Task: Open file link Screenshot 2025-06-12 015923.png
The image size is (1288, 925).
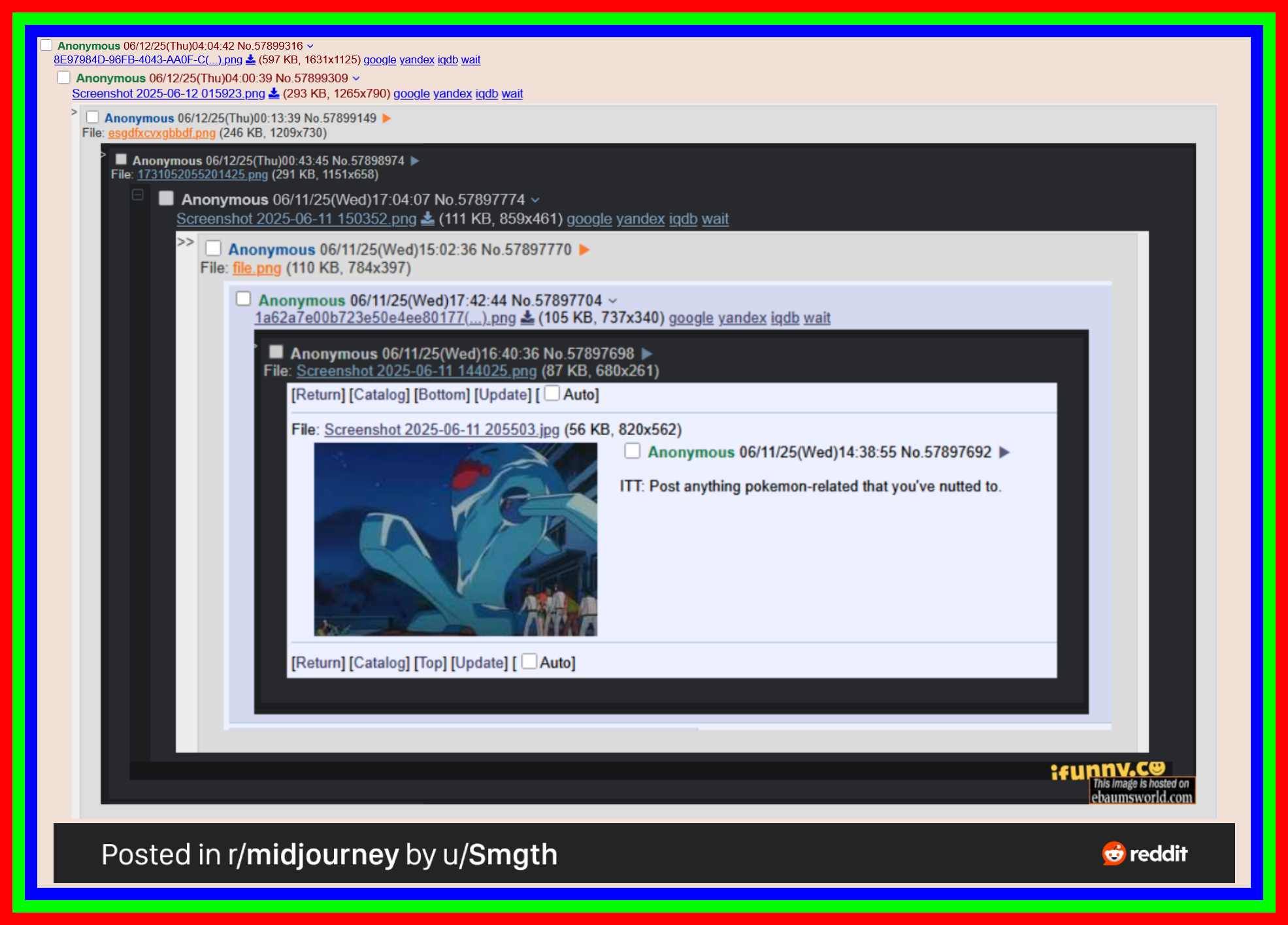Action: pyautogui.click(x=169, y=93)
